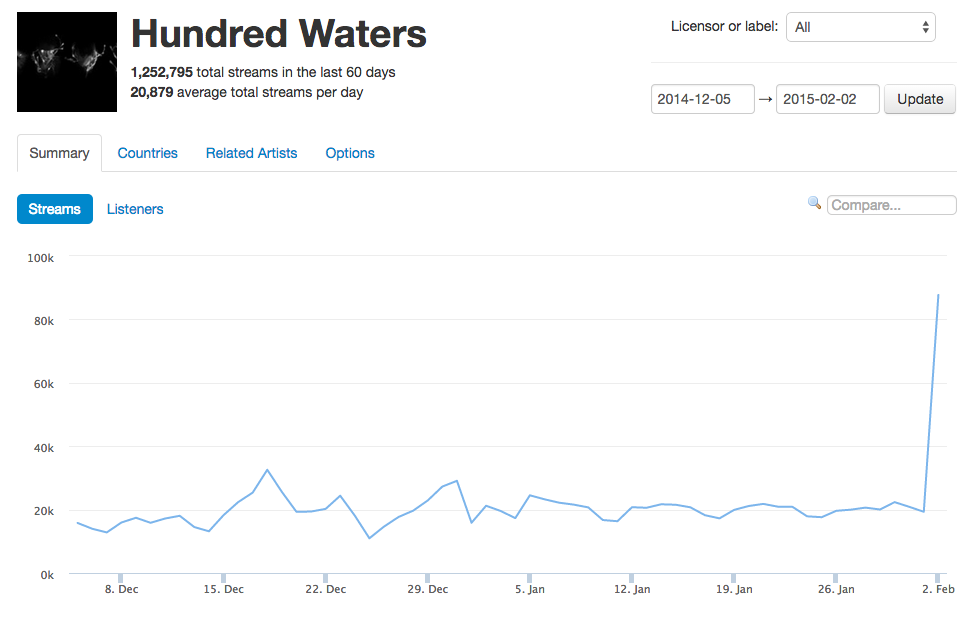Show the Streams chart view
Image resolution: width=968 pixels, height=622 pixels.
[55, 209]
